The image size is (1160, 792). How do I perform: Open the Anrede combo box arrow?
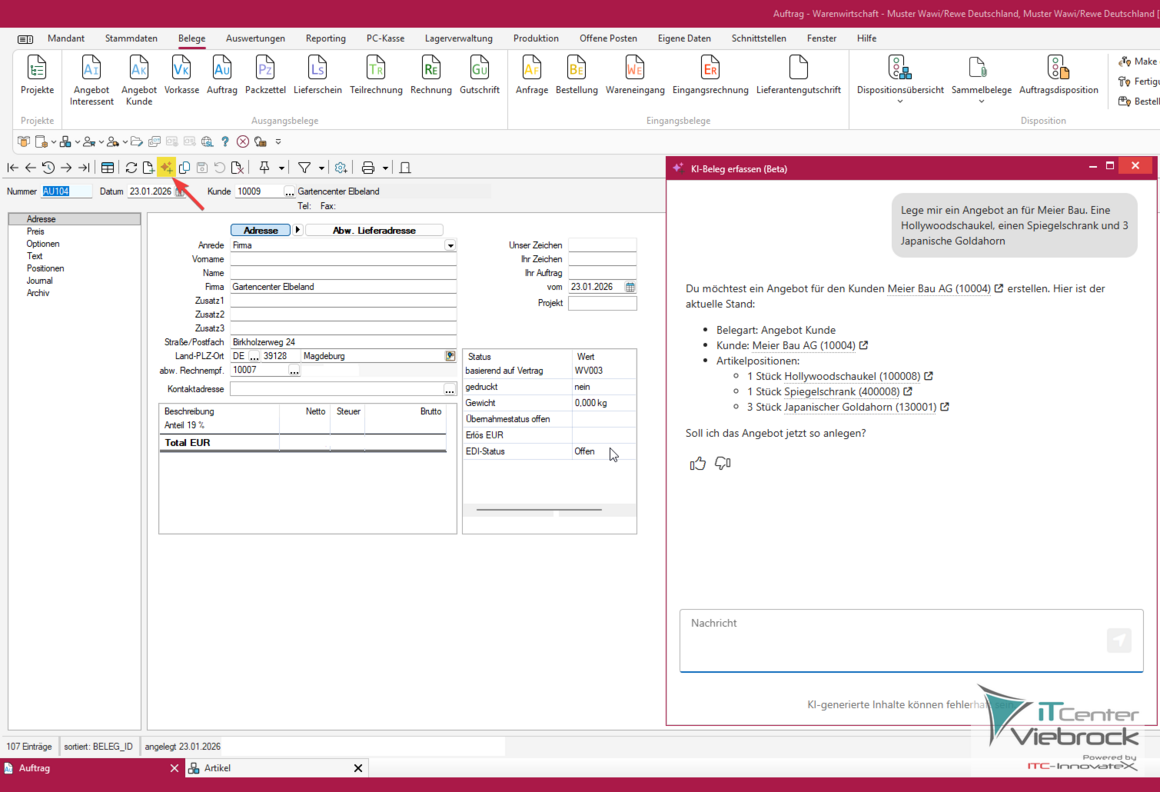(450, 246)
